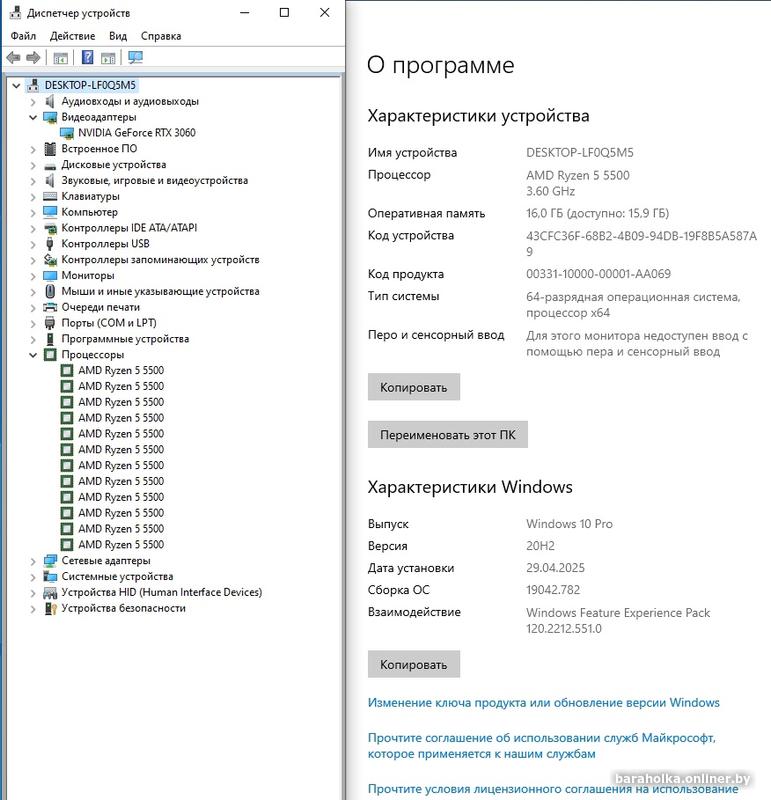Image resolution: width=771 pixels, height=800 pixels.
Task: Click the Компьютер monitor icon
Action: pyautogui.click(x=50, y=212)
